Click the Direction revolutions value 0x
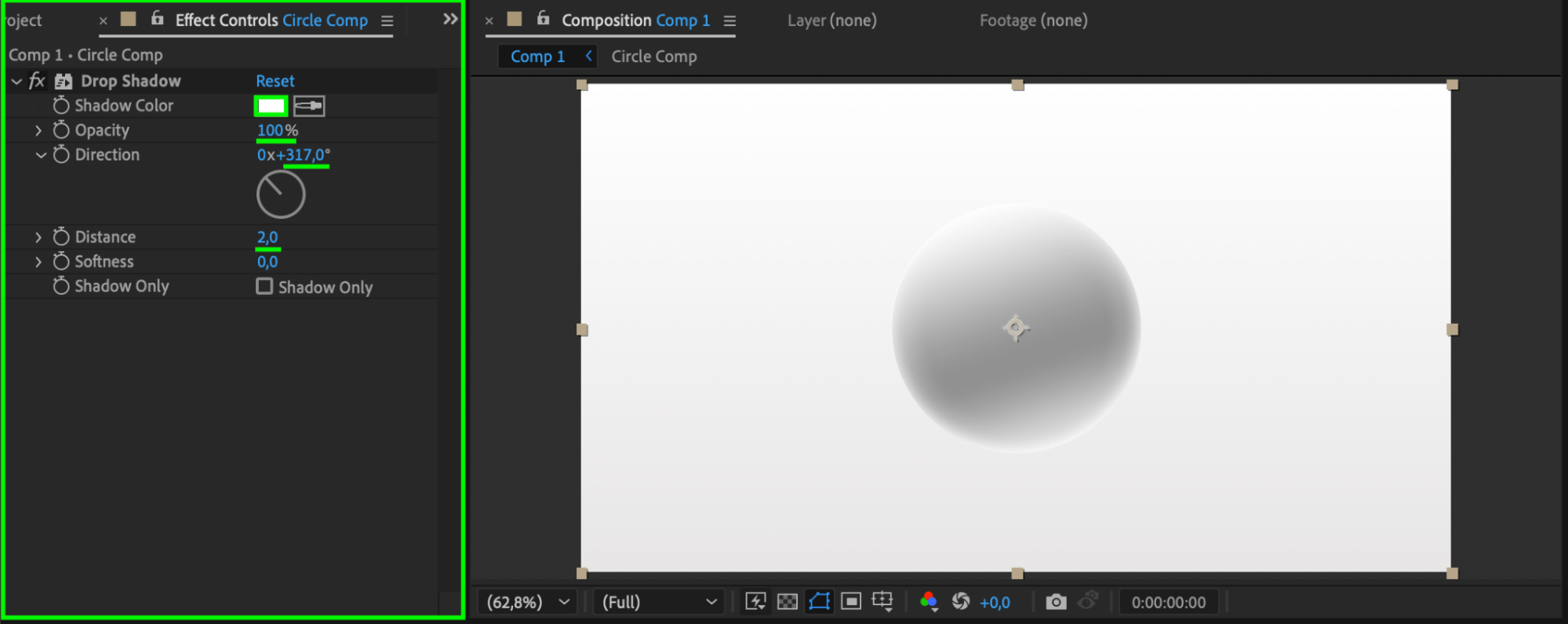 (x=266, y=154)
